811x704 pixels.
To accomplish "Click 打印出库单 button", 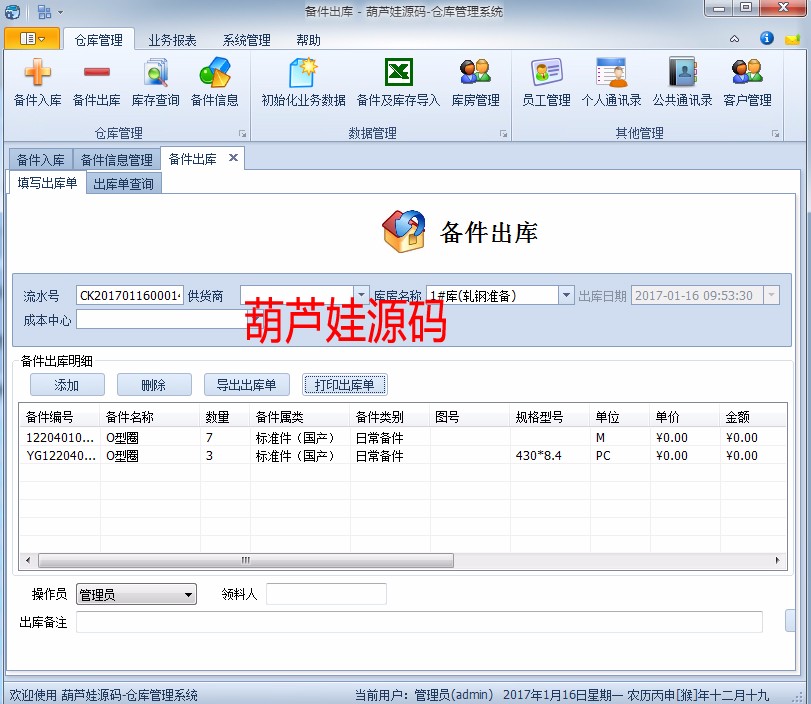I will (344, 385).
